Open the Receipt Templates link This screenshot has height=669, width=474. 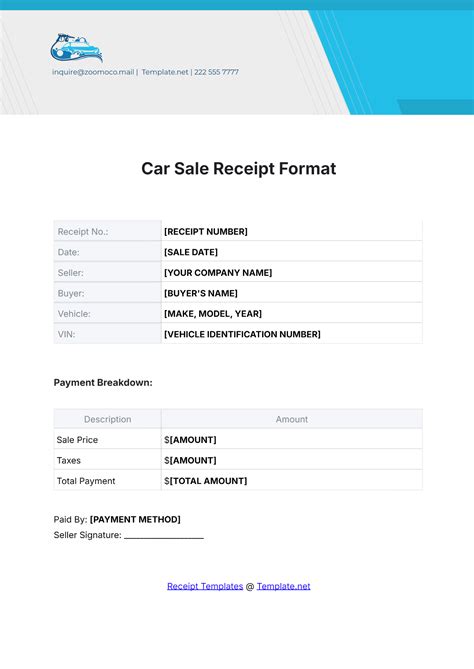205,586
